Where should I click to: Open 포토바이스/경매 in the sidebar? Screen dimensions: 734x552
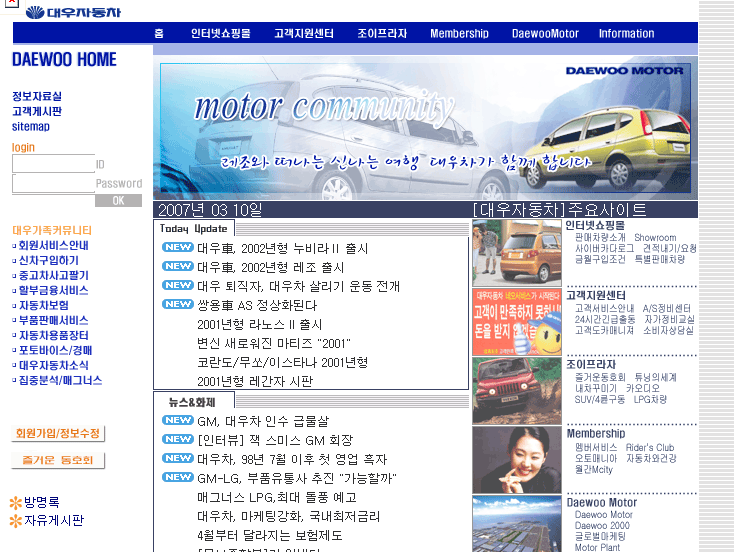tap(55, 350)
